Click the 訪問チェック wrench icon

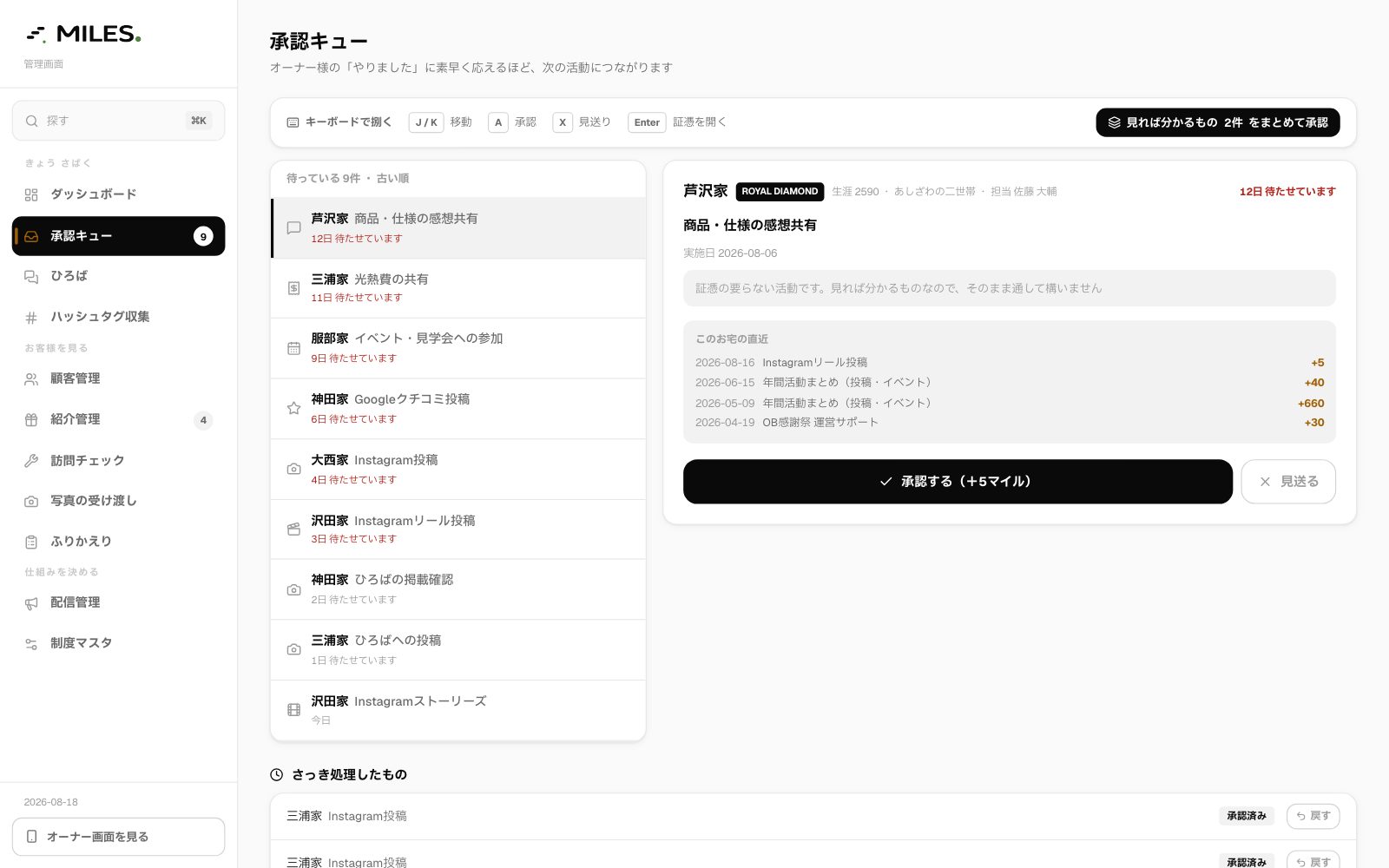click(31, 461)
